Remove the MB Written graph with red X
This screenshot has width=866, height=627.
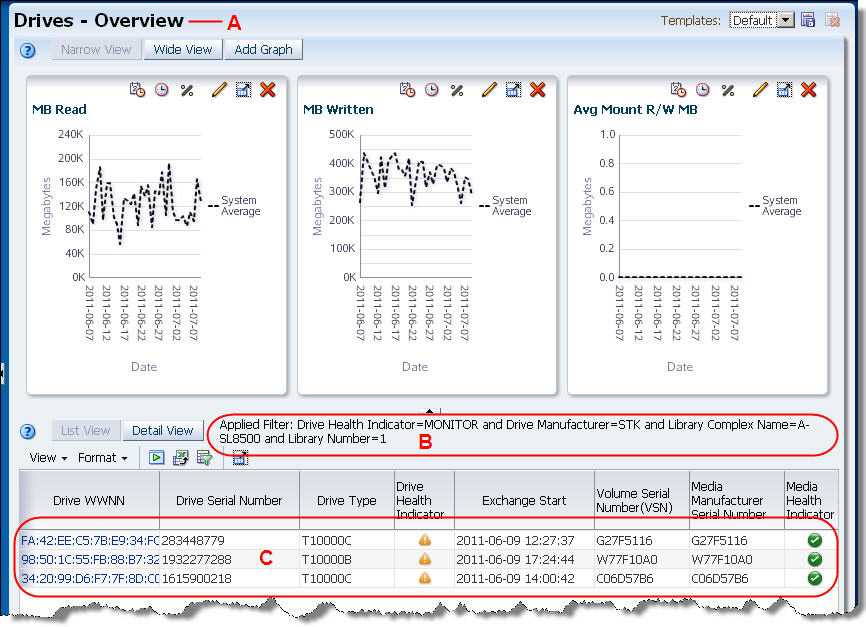(x=538, y=89)
